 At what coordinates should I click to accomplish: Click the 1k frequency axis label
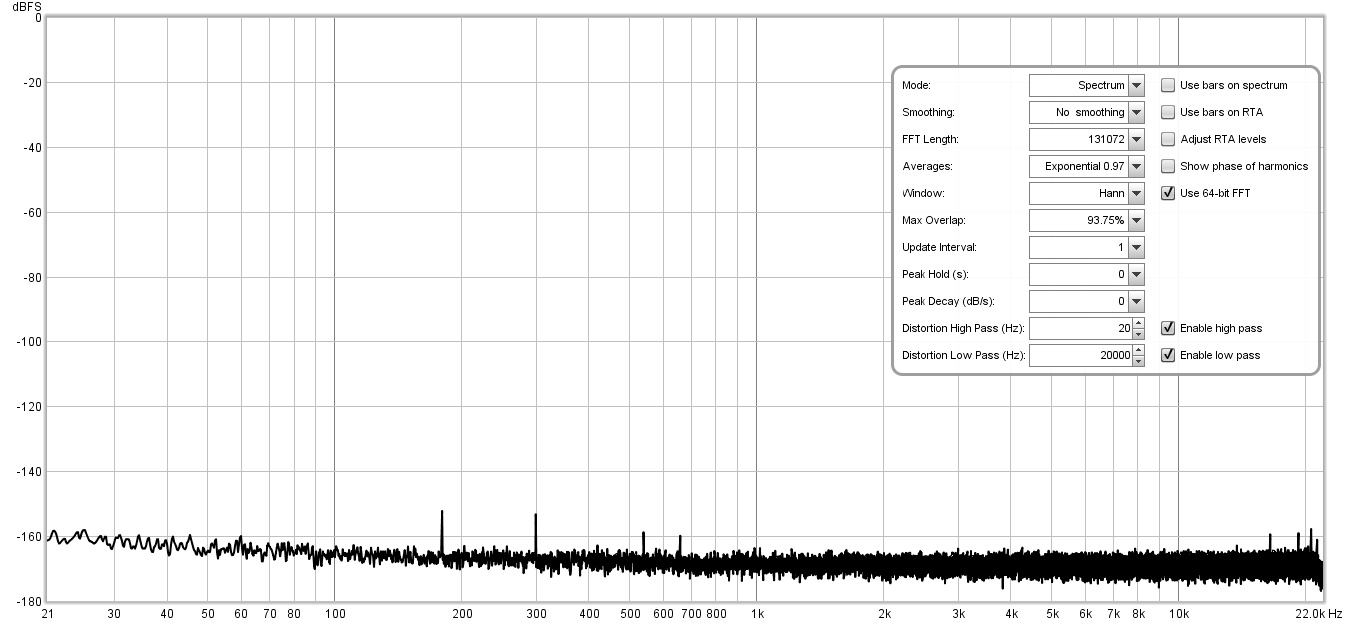pyautogui.click(x=757, y=613)
